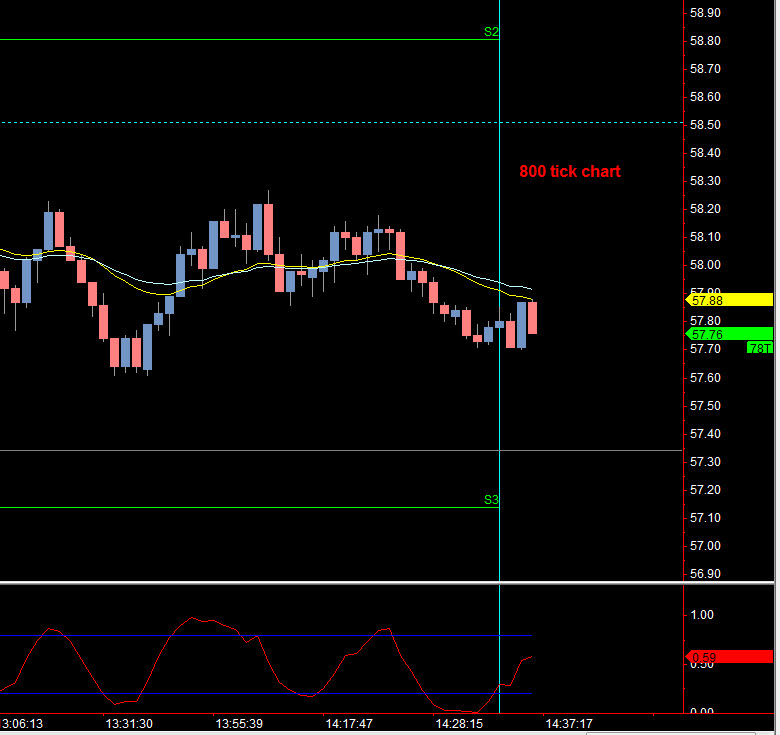Screen dimensions: 780x735
Task: Click the green 57.76 price marker
Action: [729, 334]
